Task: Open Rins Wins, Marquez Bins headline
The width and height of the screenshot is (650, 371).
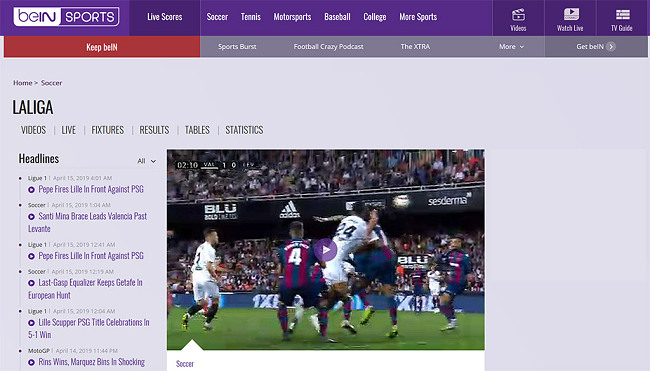Action: coord(92,362)
